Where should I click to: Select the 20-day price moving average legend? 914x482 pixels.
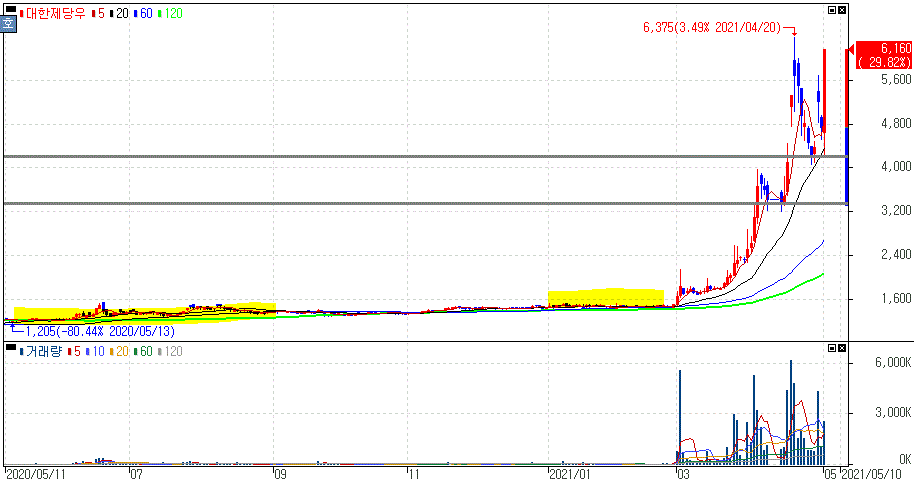pyautogui.click(x=119, y=13)
